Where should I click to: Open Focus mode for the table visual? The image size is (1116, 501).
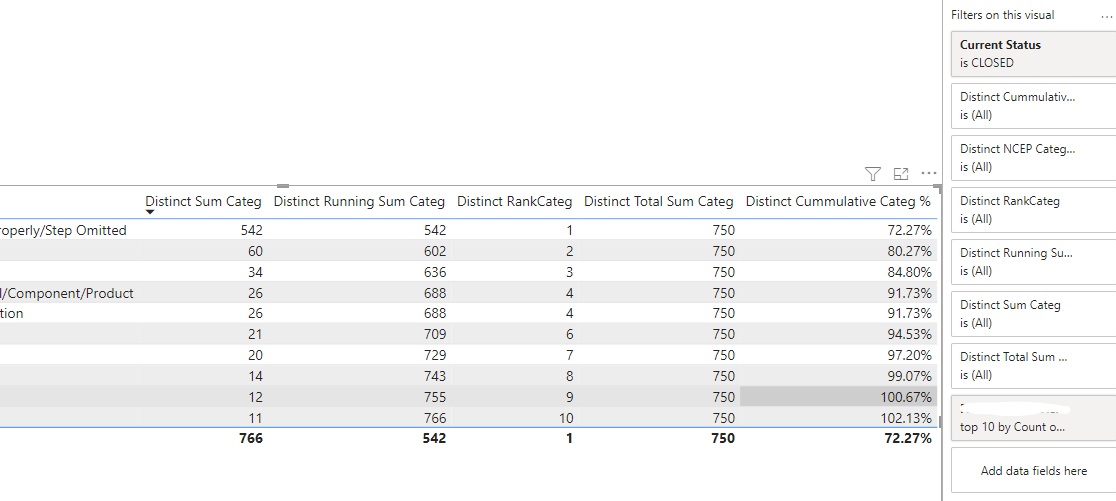point(901,174)
